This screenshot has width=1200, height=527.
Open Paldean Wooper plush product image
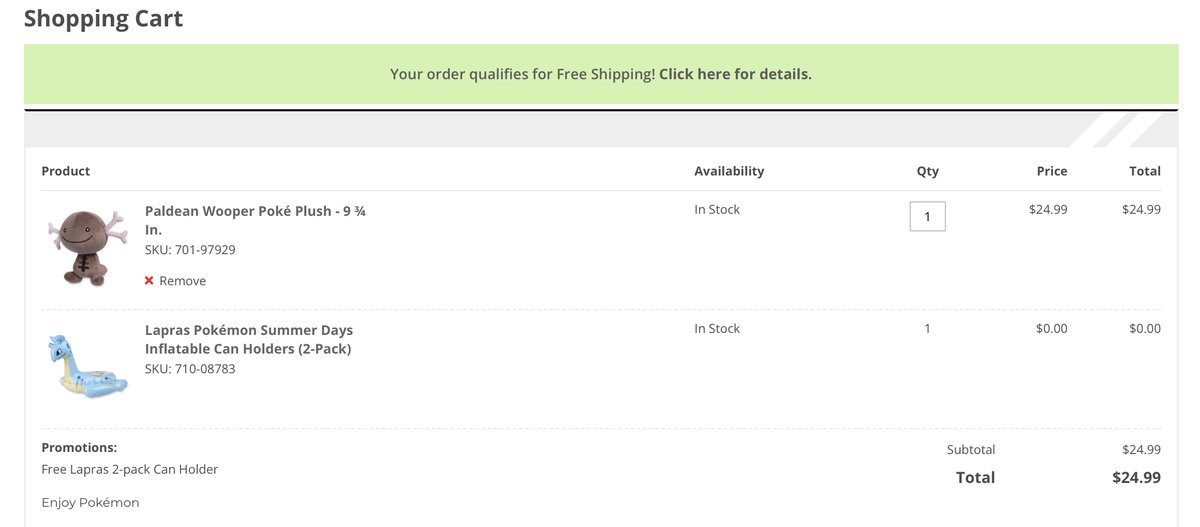coord(88,246)
